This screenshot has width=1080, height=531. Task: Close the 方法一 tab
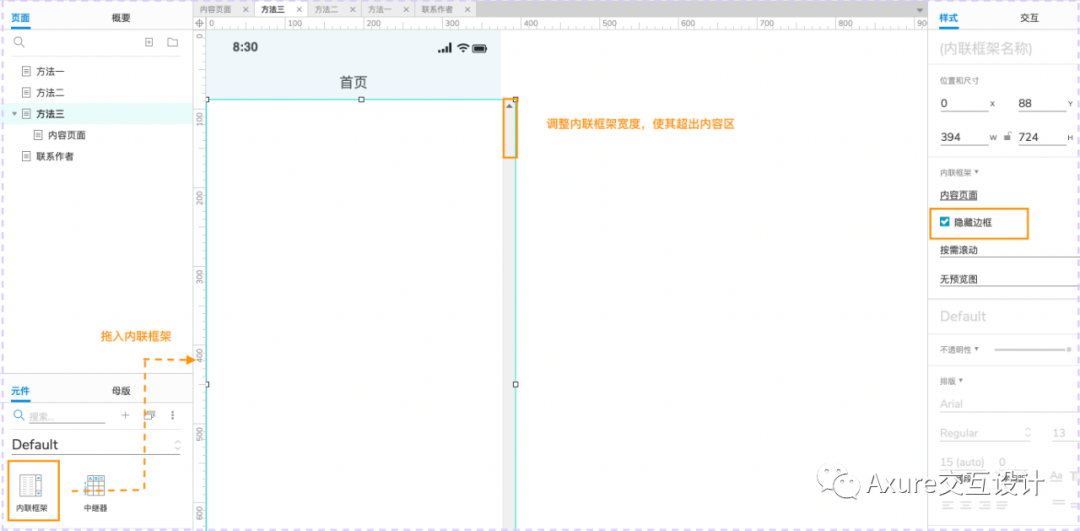pyautogui.click(x=406, y=10)
